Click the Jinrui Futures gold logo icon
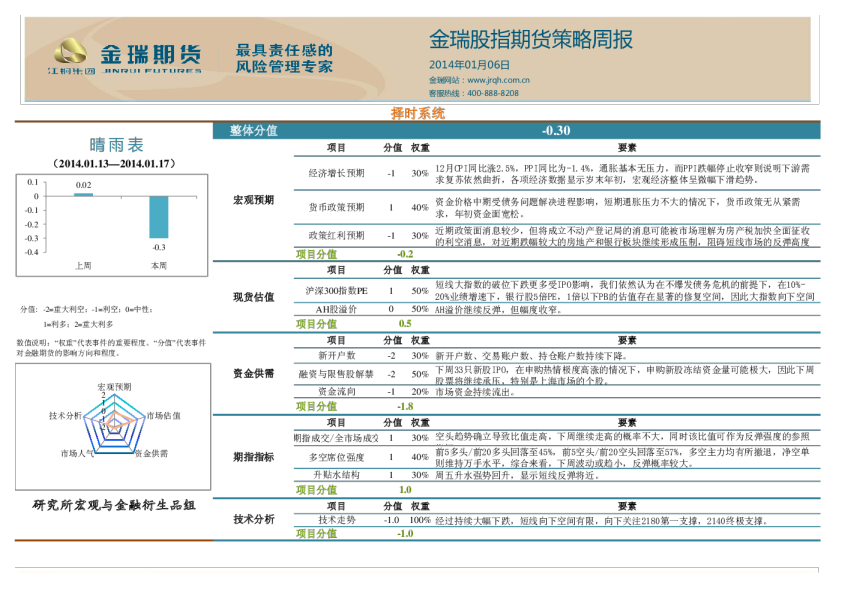 [x=70, y=53]
